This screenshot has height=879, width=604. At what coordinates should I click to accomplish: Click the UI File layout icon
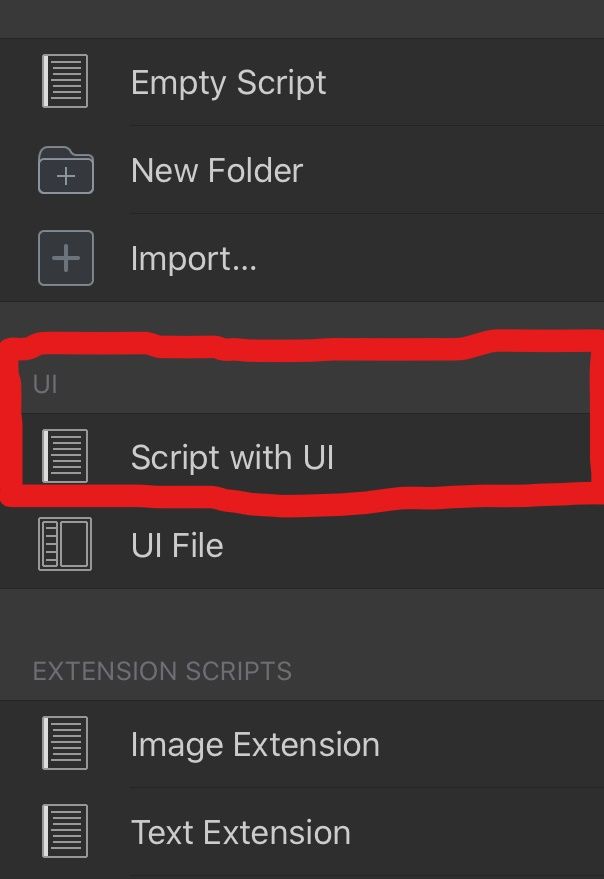pos(65,545)
